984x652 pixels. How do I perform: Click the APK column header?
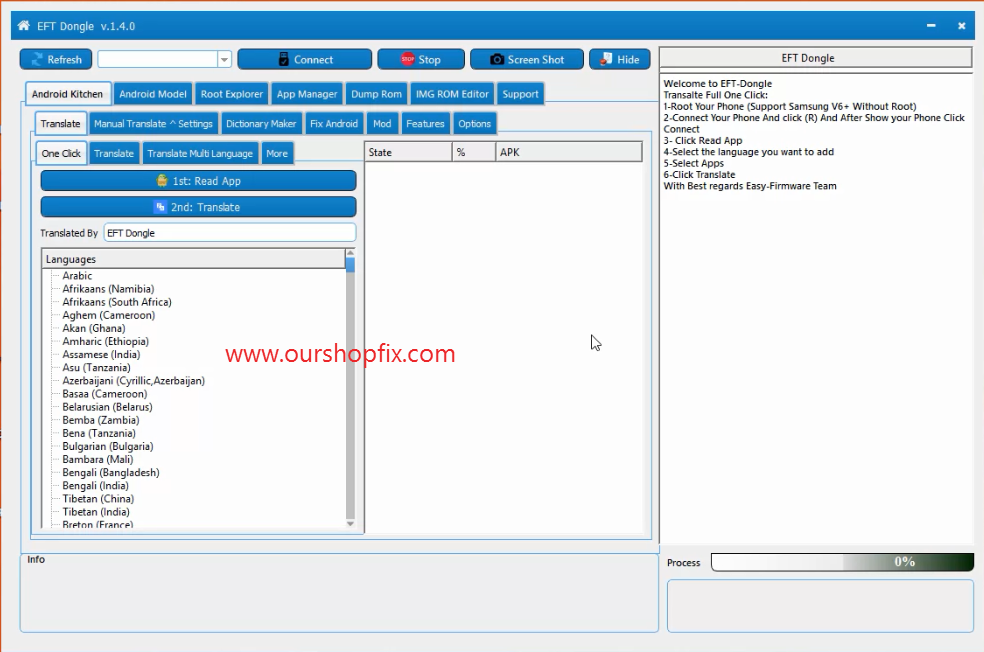click(569, 152)
